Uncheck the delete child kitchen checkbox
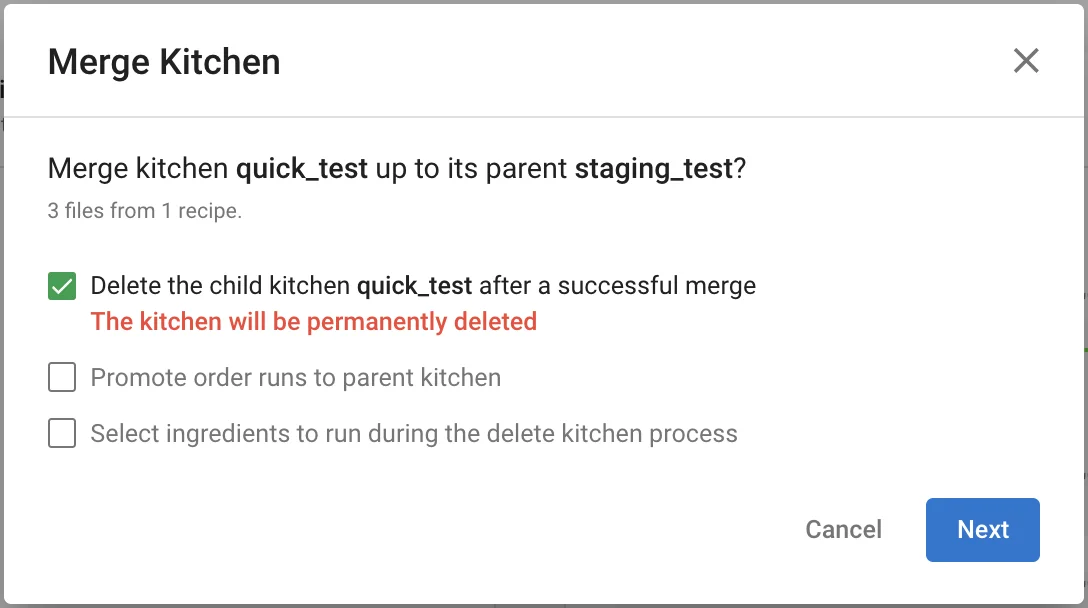This screenshot has width=1088, height=608. click(62, 287)
